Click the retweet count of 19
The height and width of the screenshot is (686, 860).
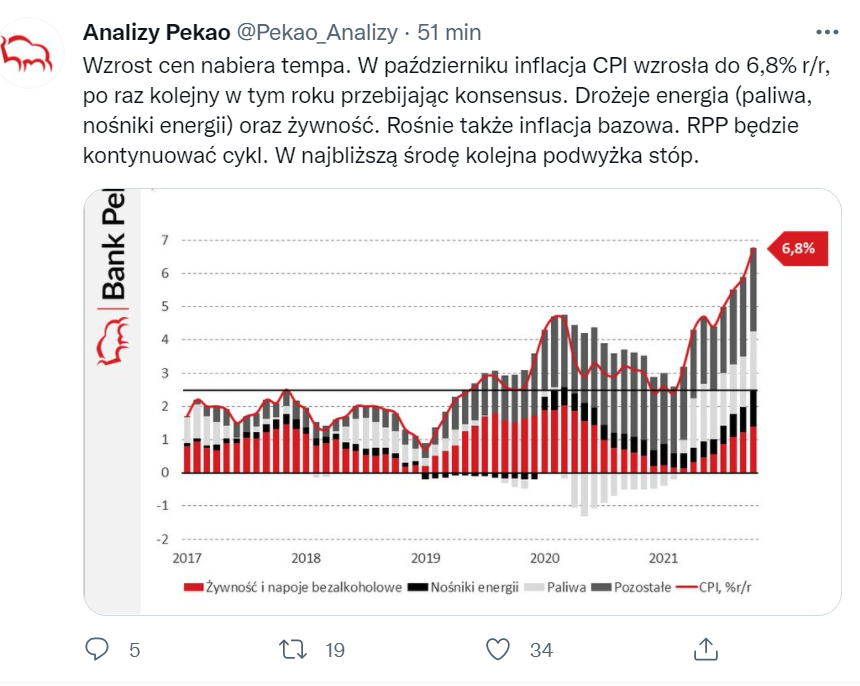(x=335, y=650)
